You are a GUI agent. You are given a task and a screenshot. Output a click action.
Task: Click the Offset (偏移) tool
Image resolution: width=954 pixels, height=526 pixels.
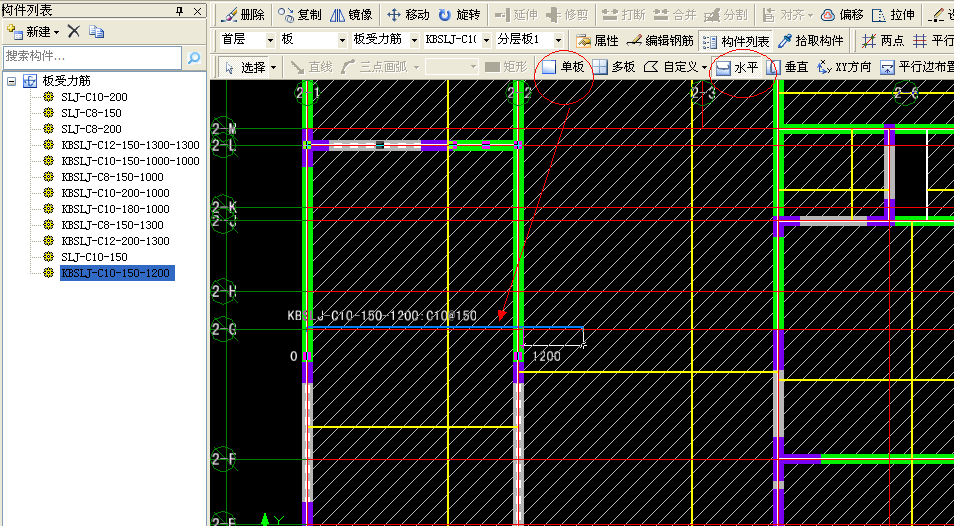pyautogui.click(x=841, y=15)
